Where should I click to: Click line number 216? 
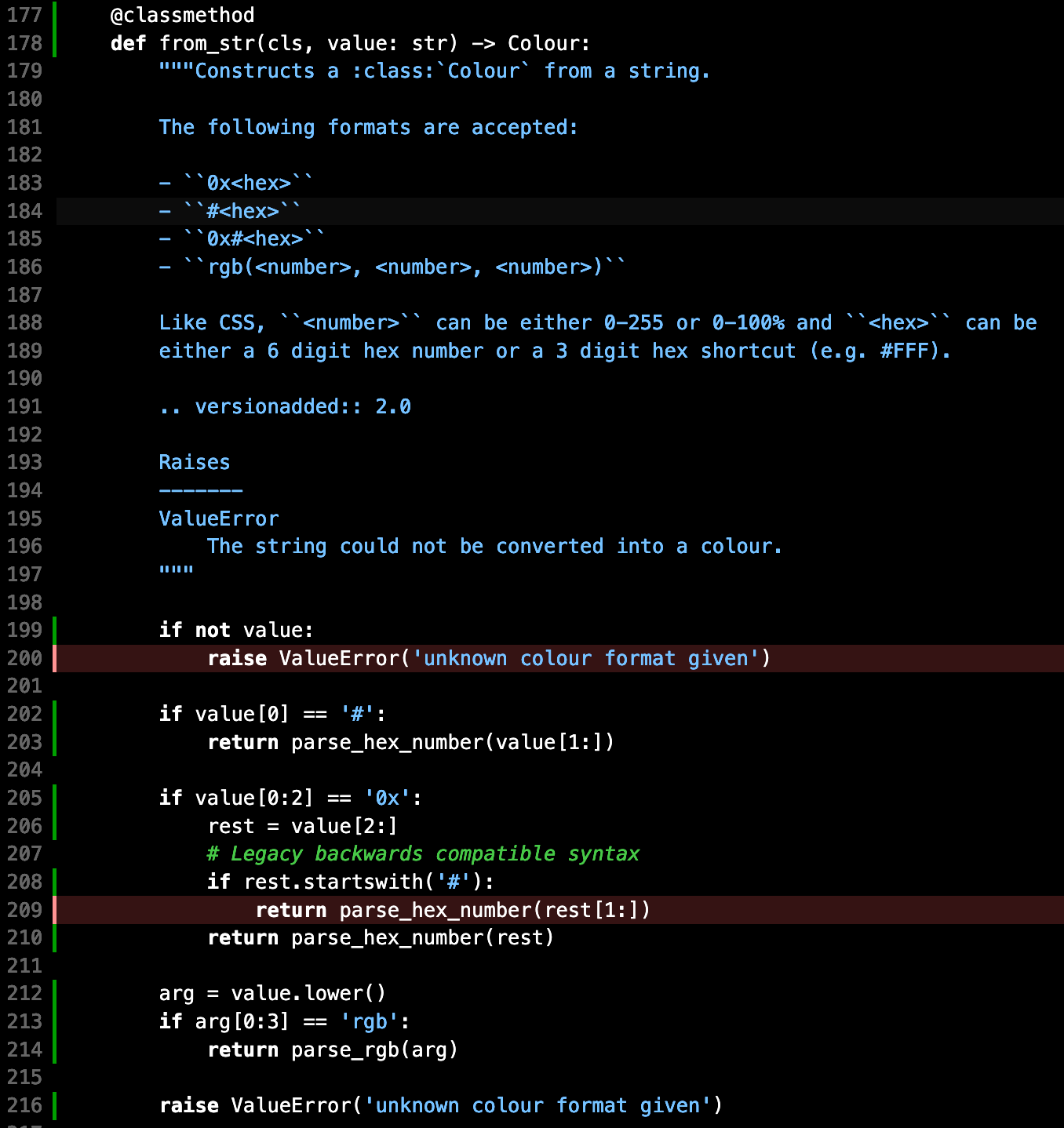24,1105
